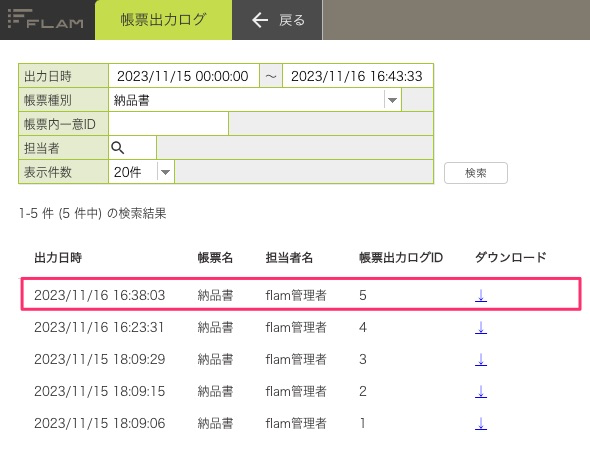The image size is (590, 471).
Task: Download the delivery note with log ID 2
Action: (x=481, y=391)
